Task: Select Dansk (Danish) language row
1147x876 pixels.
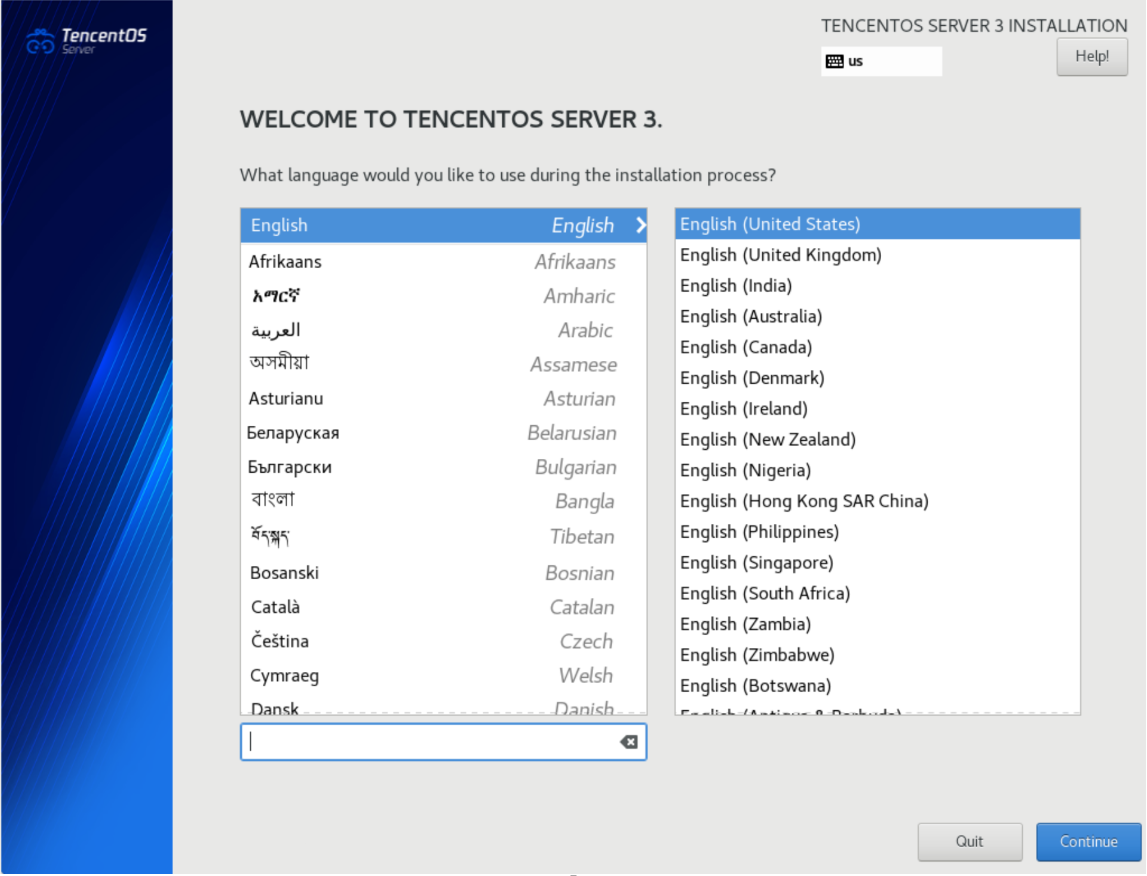Action: (443, 706)
